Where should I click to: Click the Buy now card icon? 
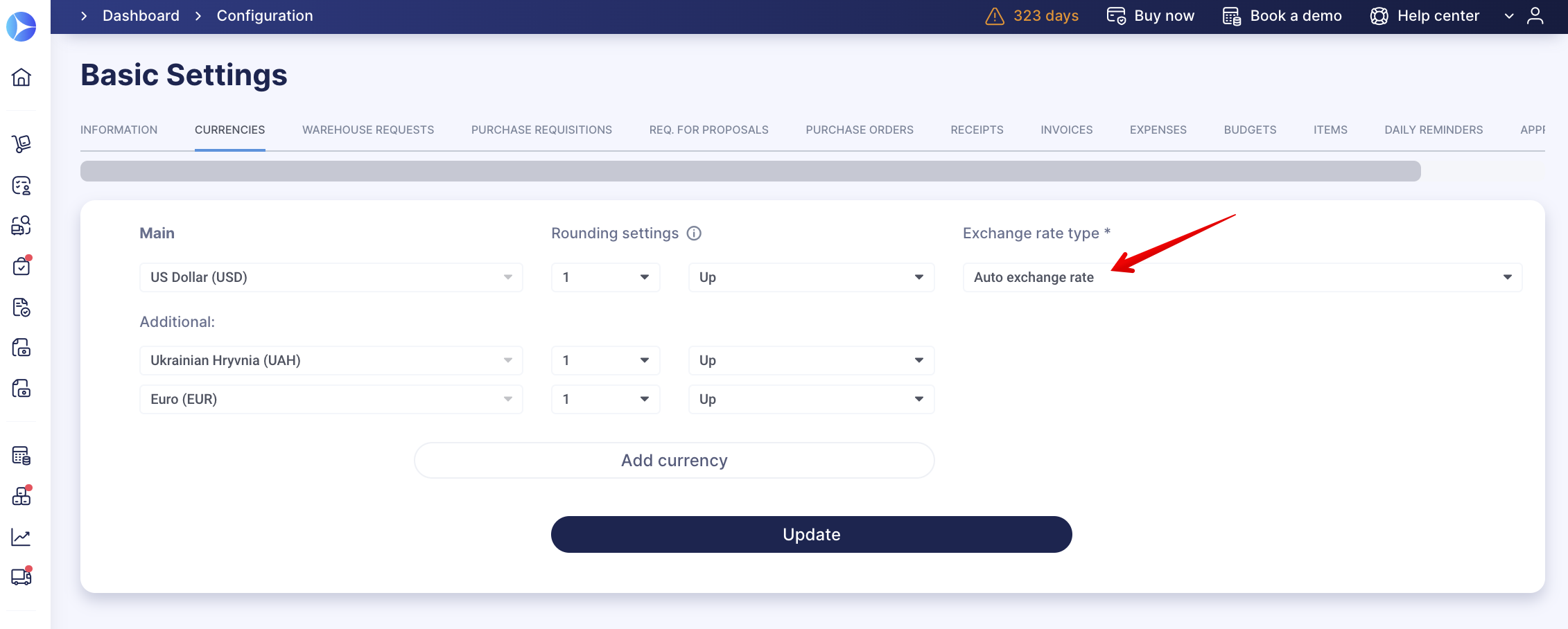[x=1116, y=16]
